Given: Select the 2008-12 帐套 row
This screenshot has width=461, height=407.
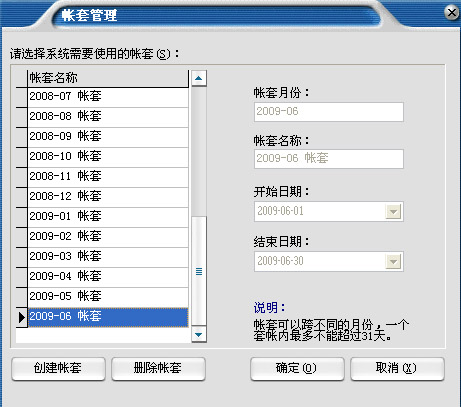Looking at the screenshot, I should pyautogui.click(x=108, y=197).
